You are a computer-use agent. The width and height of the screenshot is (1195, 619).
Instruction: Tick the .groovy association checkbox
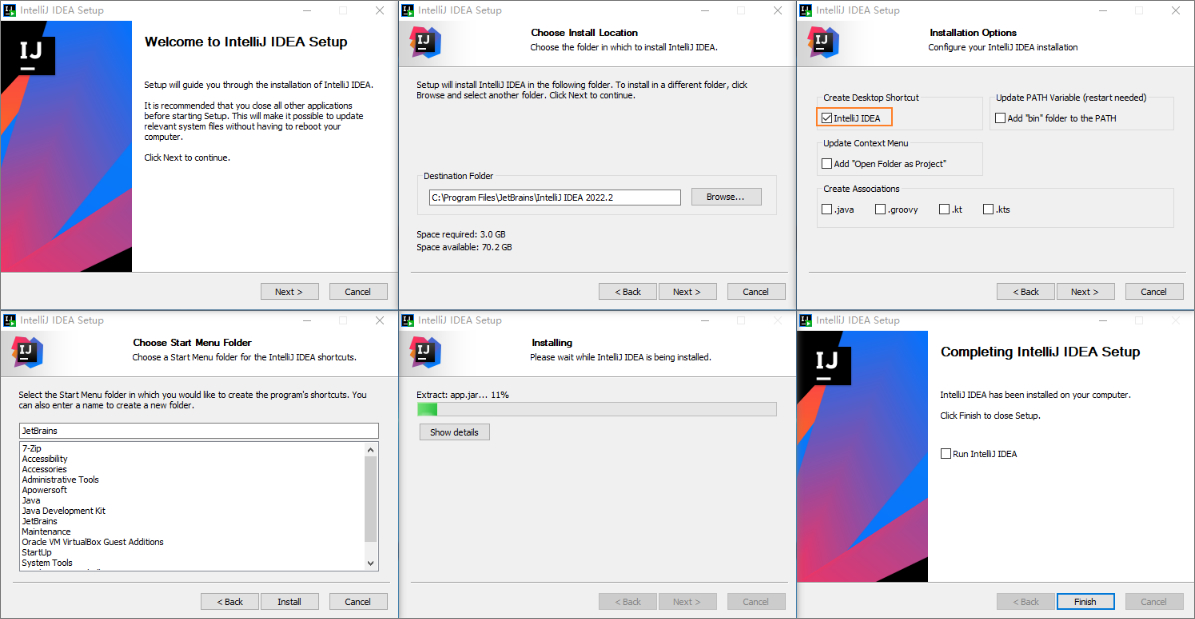point(880,209)
